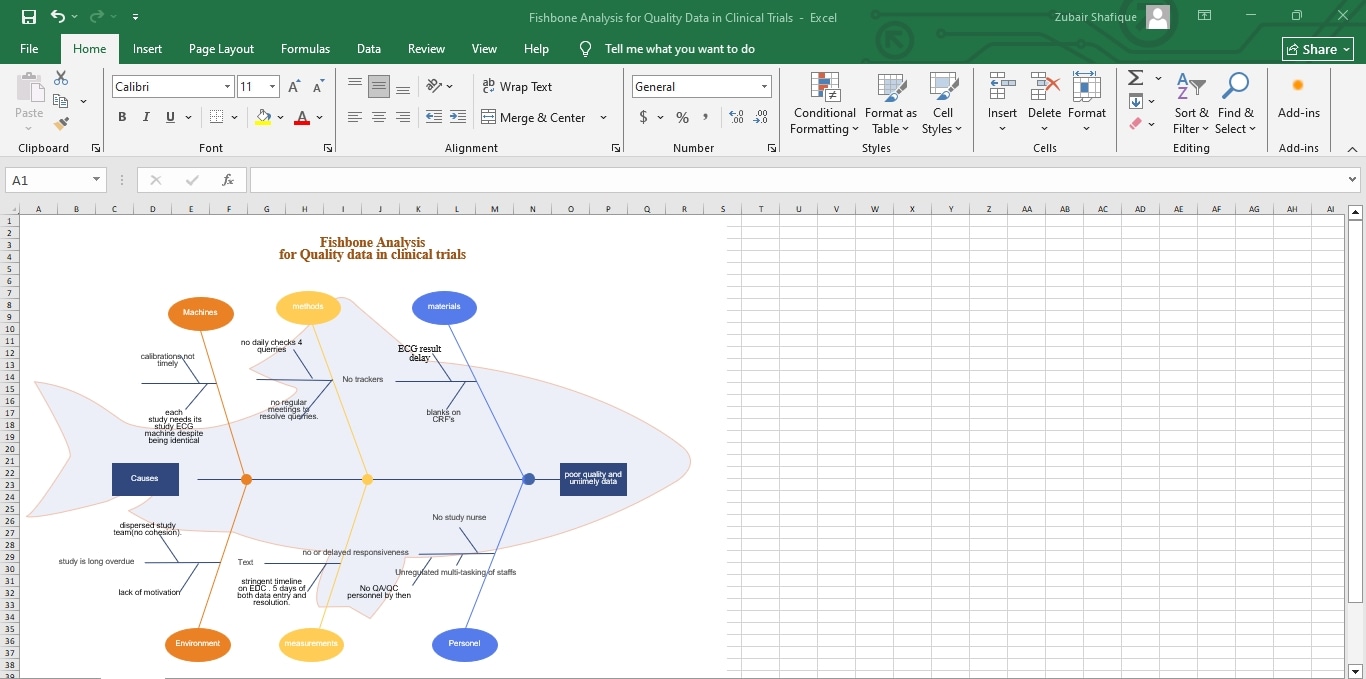This screenshot has width=1366, height=679.
Task: Click the Share button
Action: 1317,48
